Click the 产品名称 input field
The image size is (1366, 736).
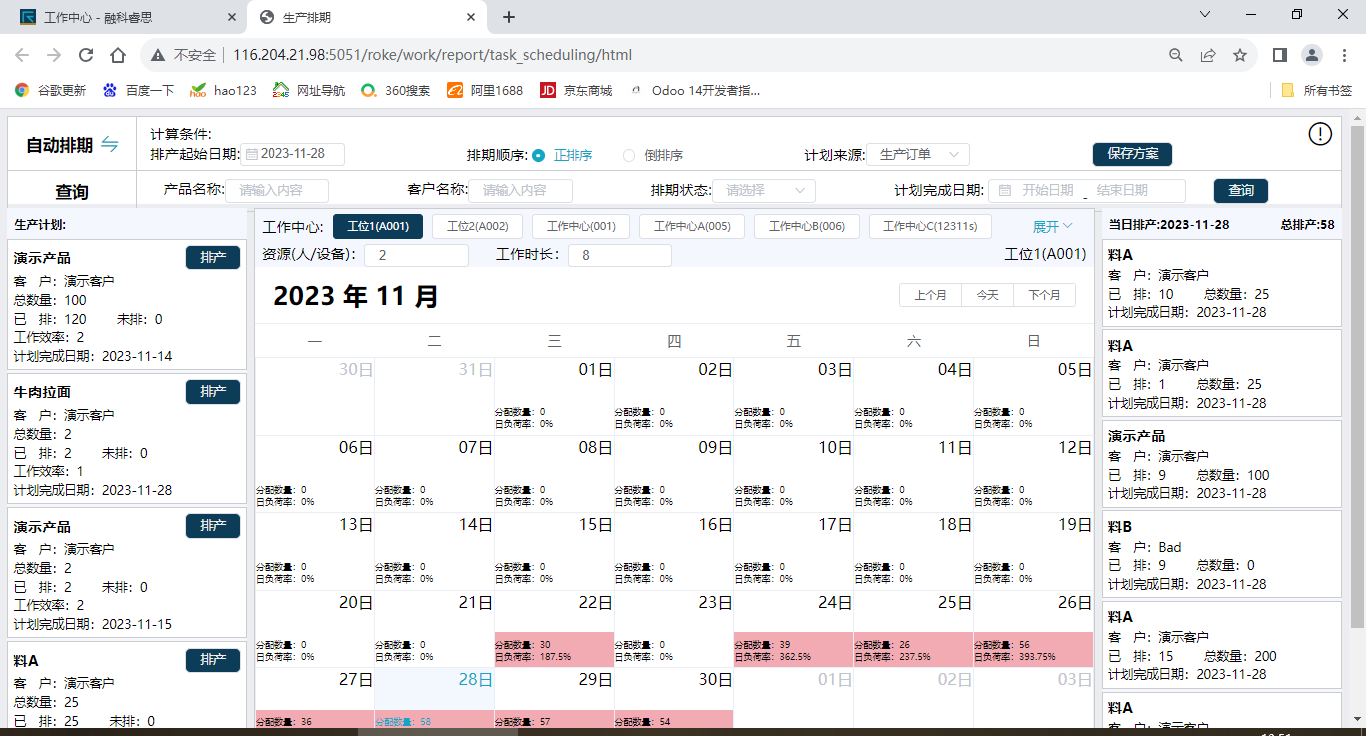(x=277, y=190)
